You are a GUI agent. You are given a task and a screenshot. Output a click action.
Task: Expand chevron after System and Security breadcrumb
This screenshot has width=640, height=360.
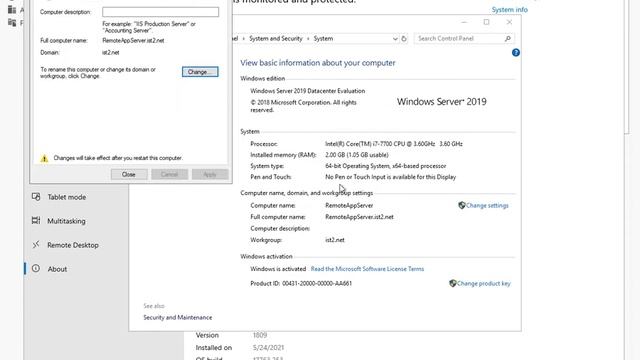[x=308, y=38]
